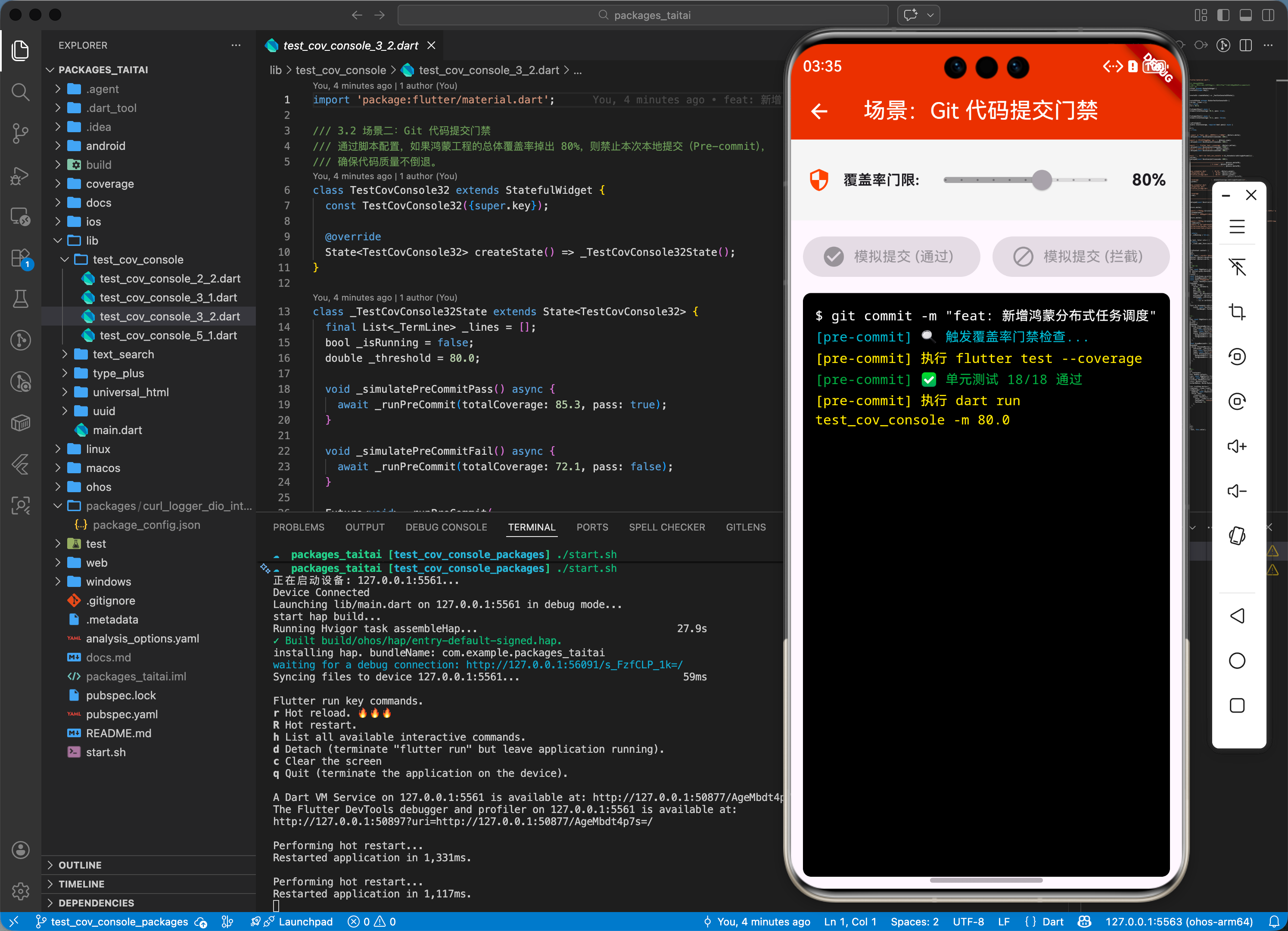This screenshot has width=1288, height=931.
Task: Switch to the PROBLEMS panel tab
Action: (x=298, y=528)
